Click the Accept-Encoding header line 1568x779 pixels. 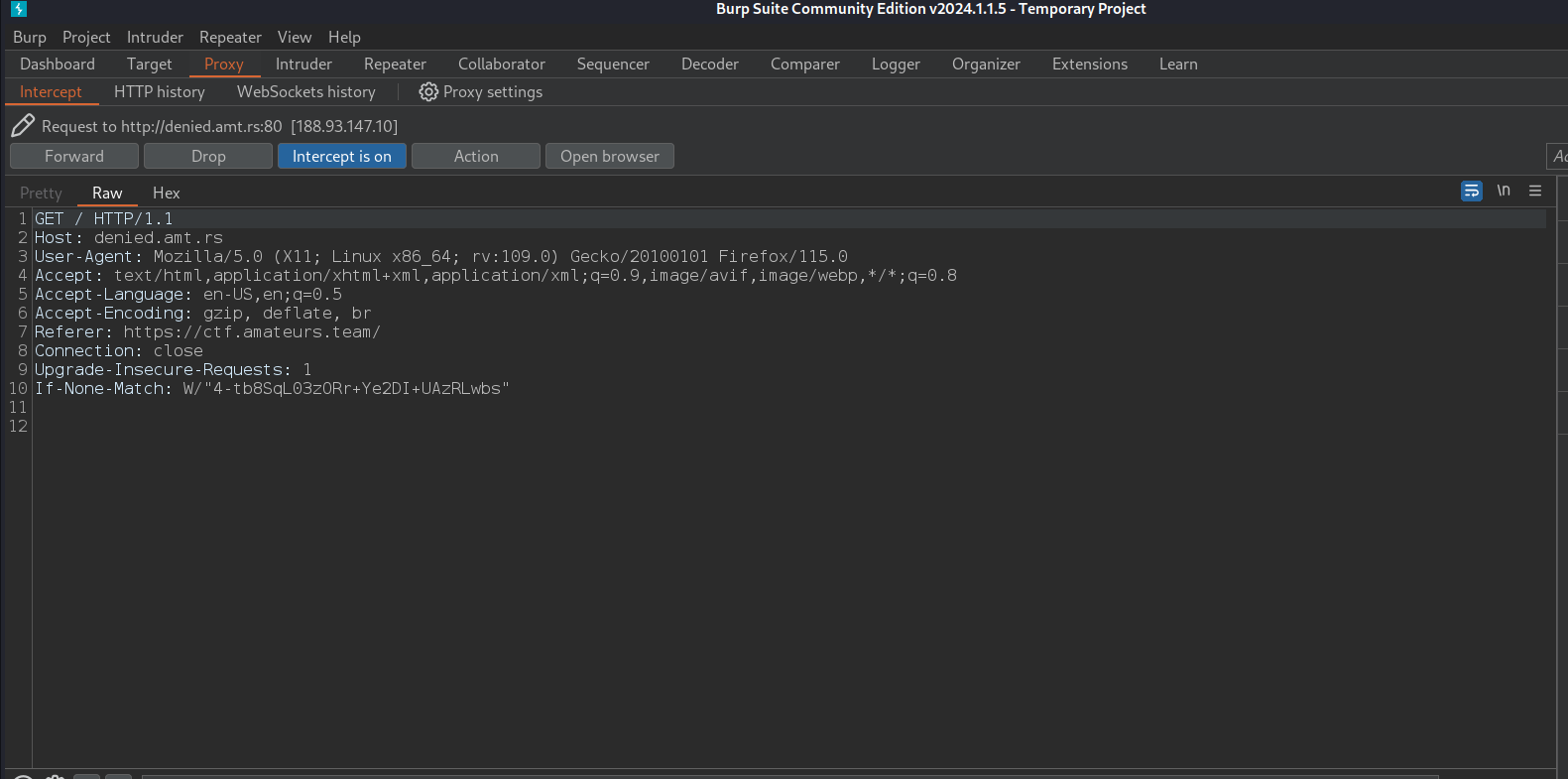point(203,313)
